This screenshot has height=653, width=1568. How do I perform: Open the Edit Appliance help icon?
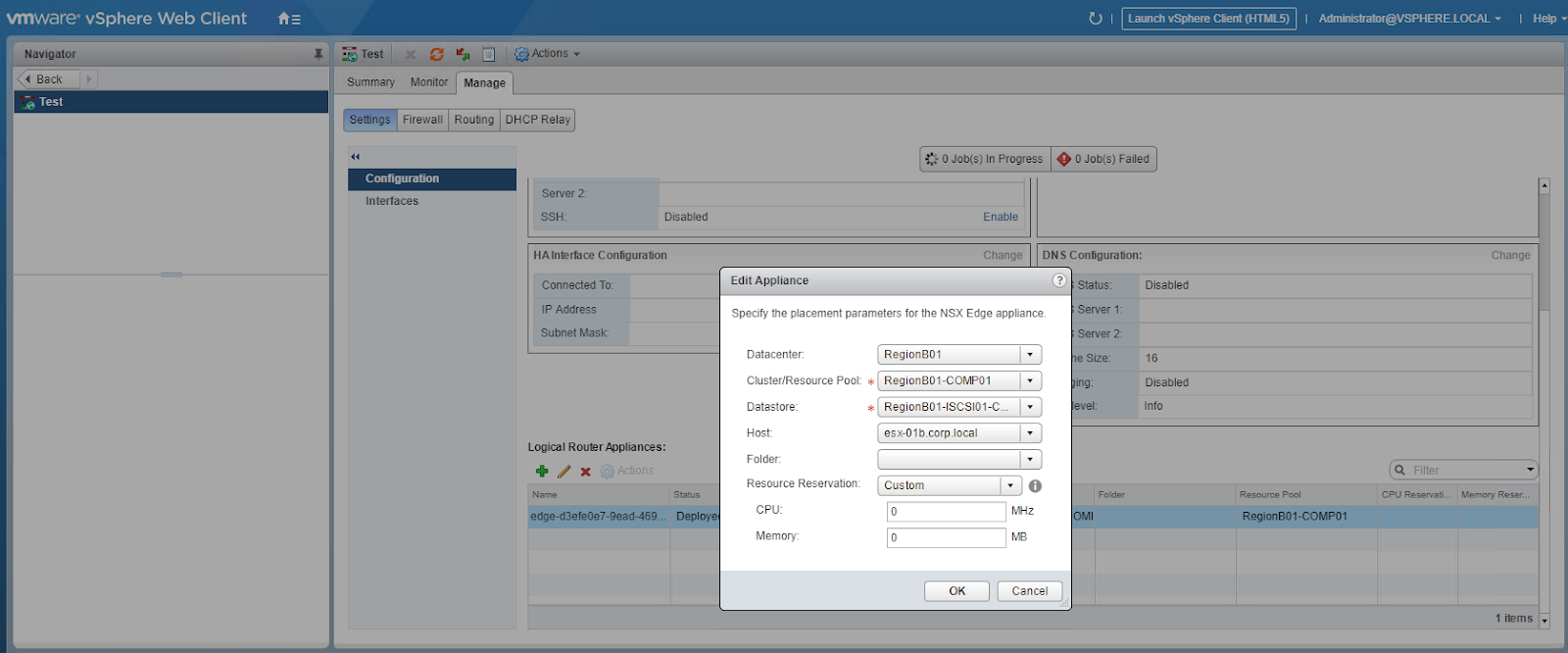[1058, 280]
